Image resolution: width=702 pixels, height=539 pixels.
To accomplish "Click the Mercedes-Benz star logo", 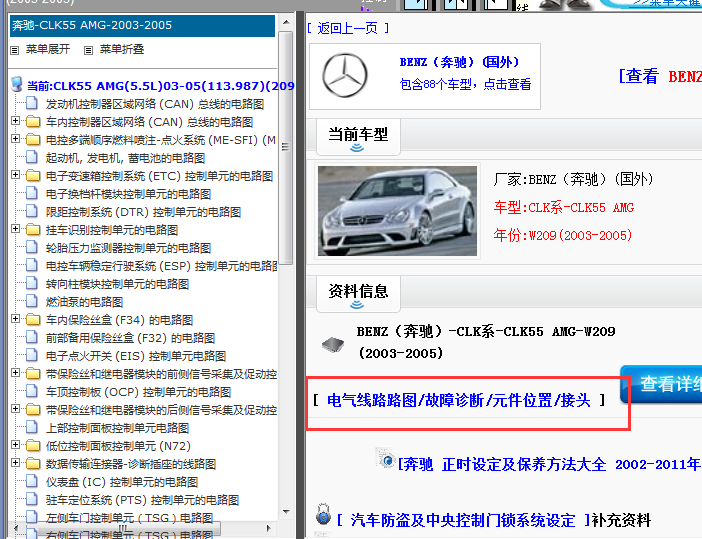I will pyautogui.click(x=345, y=75).
